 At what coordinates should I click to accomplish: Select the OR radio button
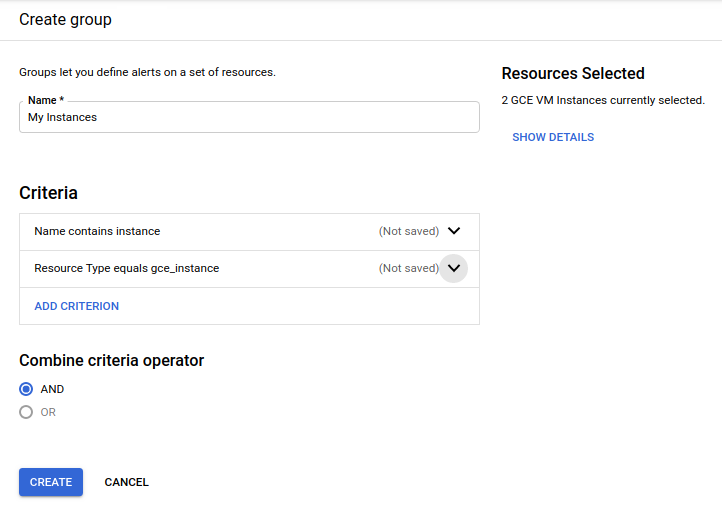(x=26, y=412)
